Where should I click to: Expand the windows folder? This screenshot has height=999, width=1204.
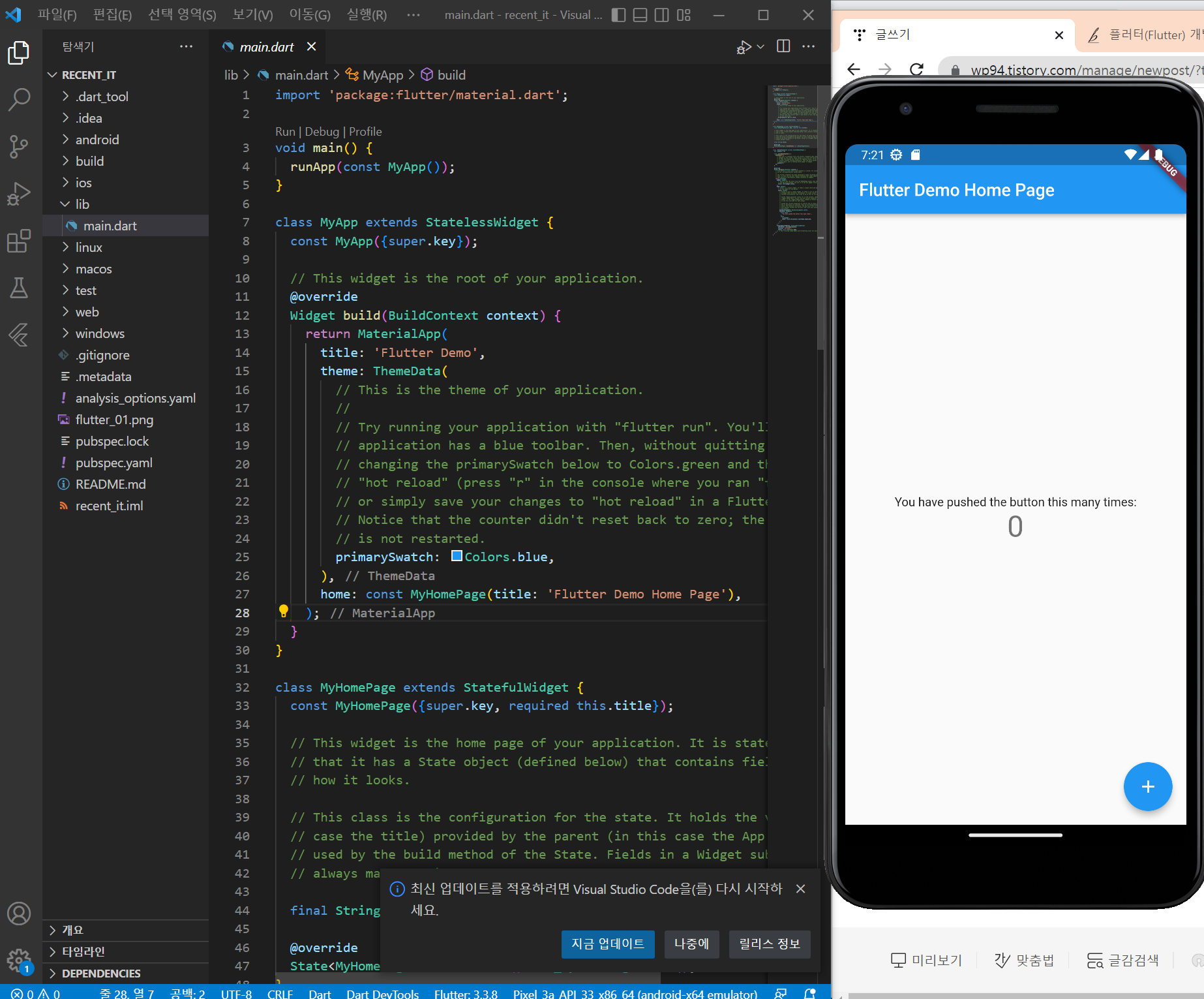pyautogui.click(x=126, y=333)
